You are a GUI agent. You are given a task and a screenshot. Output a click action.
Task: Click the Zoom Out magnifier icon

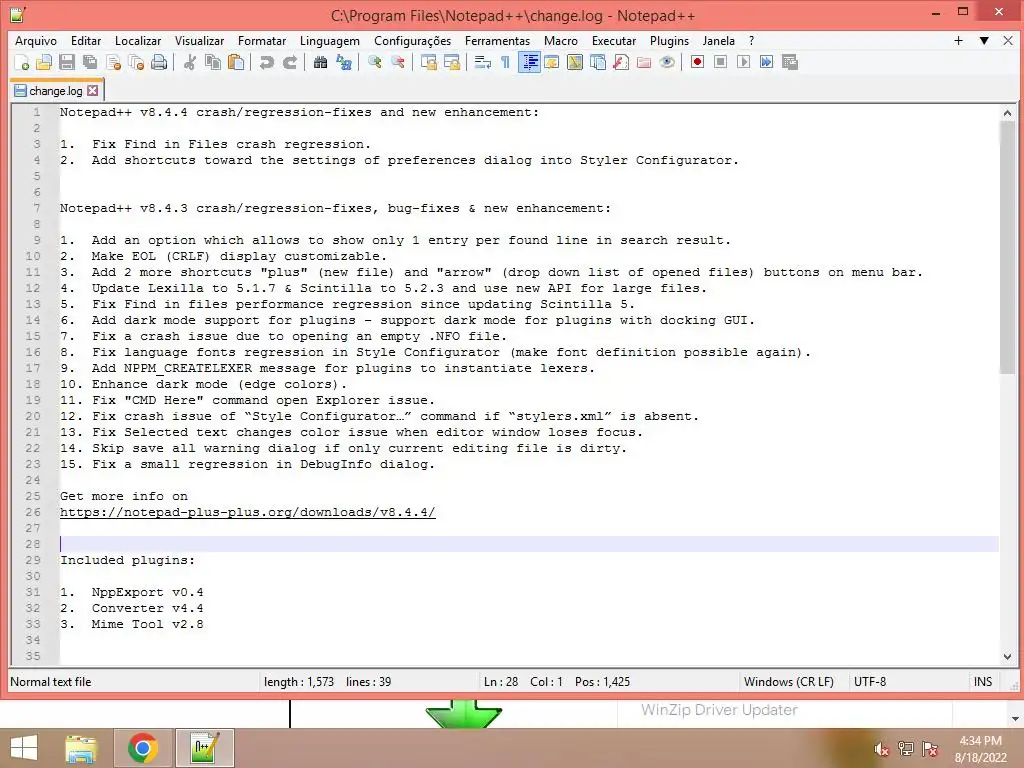point(398,62)
